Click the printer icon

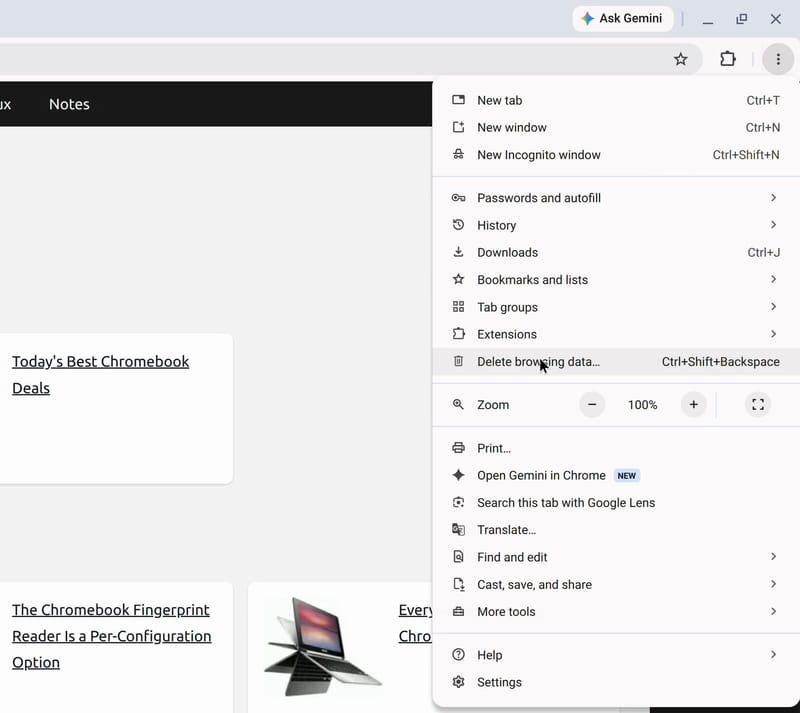[x=458, y=448]
